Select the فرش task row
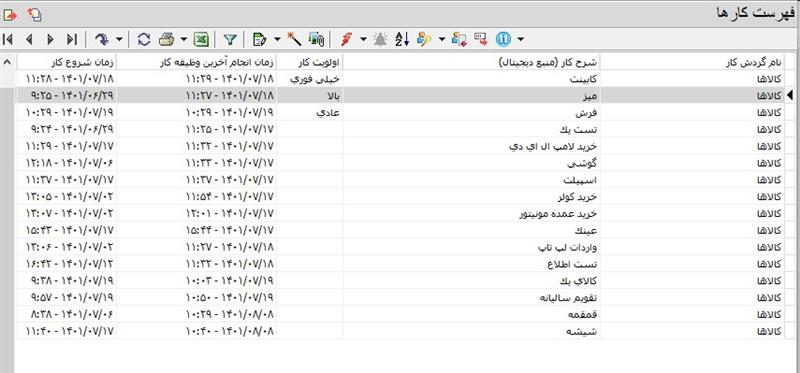 point(400,112)
